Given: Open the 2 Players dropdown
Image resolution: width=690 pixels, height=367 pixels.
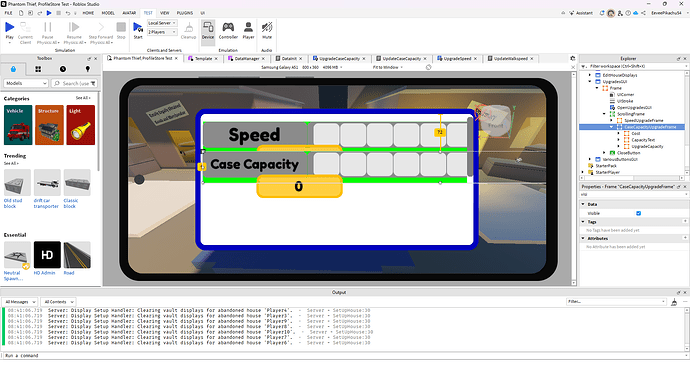Looking at the screenshot, I should 162,32.
